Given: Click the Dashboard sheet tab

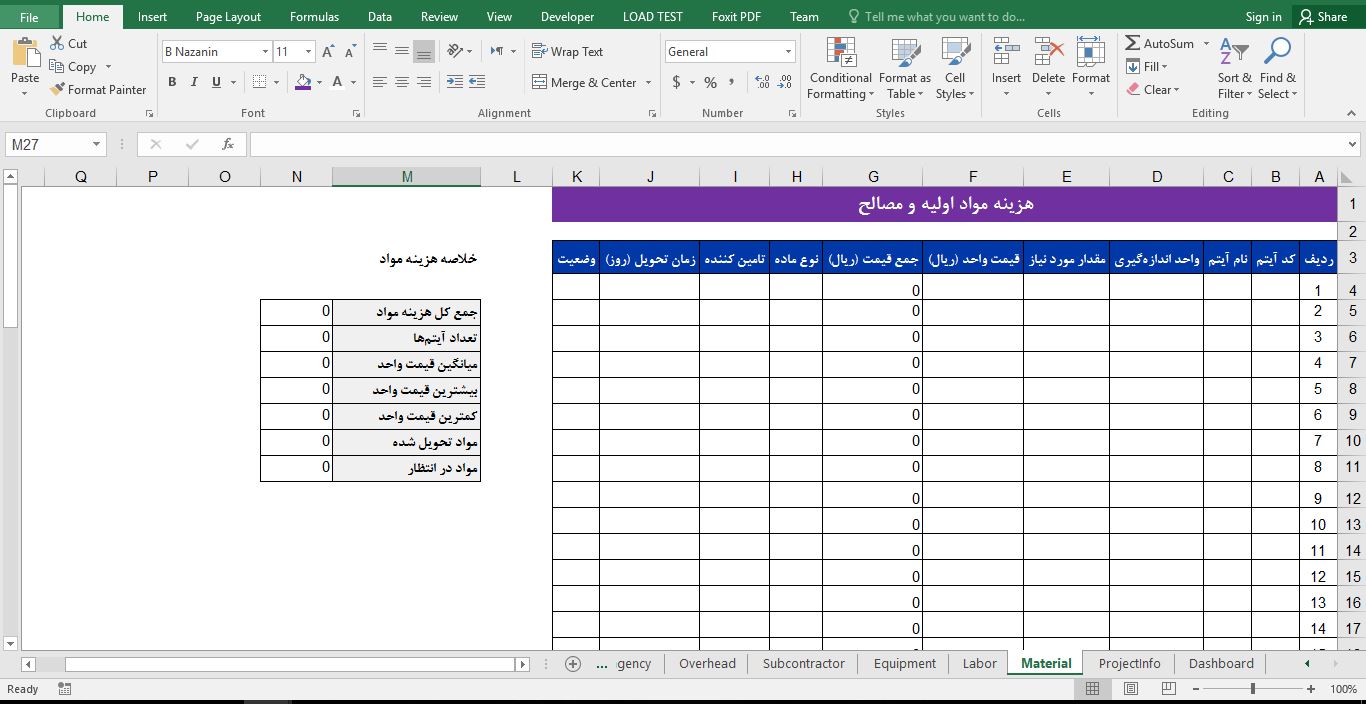Looking at the screenshot, I should (1219, 663).
